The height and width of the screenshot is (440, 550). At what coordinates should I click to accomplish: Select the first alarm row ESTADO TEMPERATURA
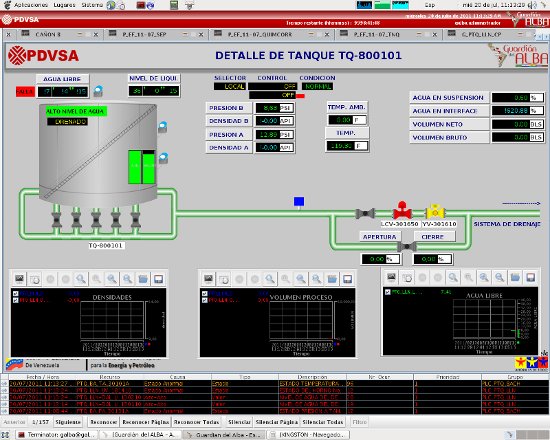pyautogui.click(x=275, y=384)
